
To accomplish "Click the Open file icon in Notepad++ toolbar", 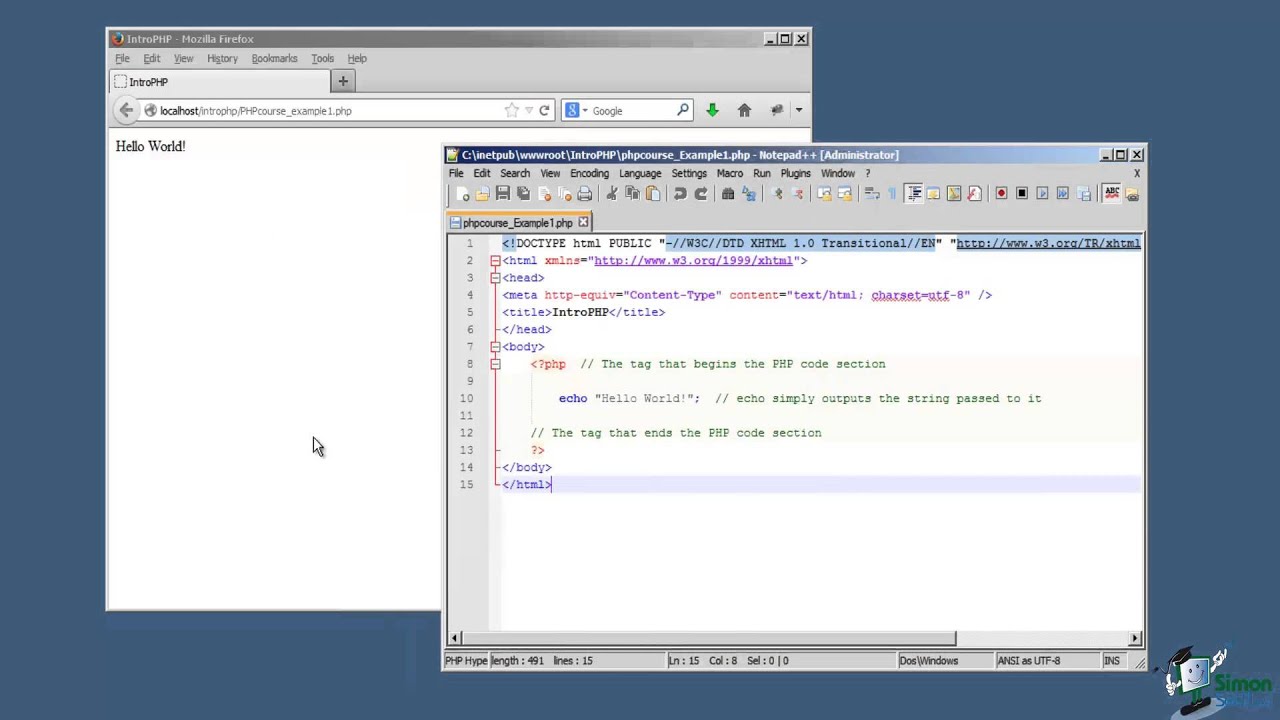I will click(482, 193).
